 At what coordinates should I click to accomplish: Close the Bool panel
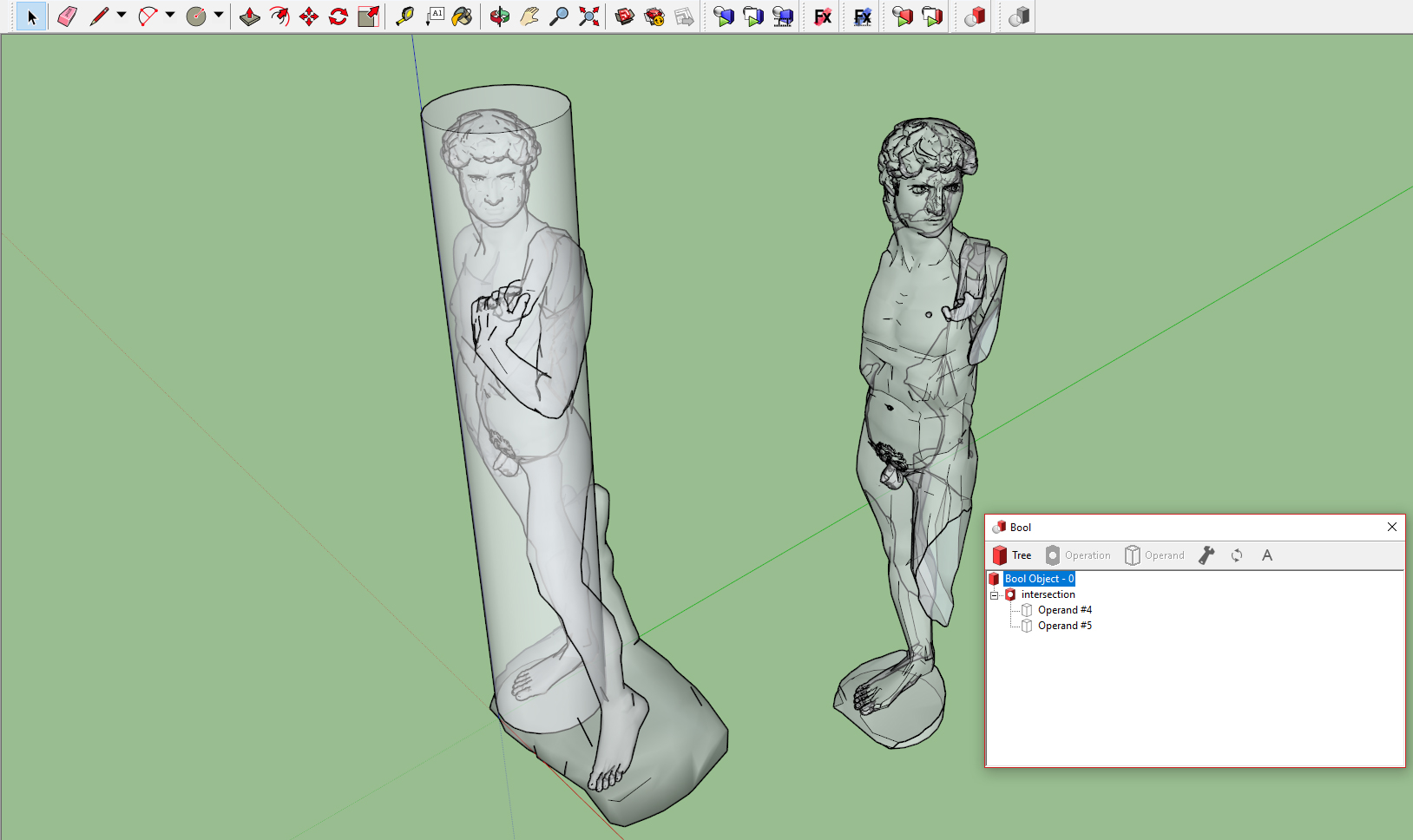point(1392,527)
